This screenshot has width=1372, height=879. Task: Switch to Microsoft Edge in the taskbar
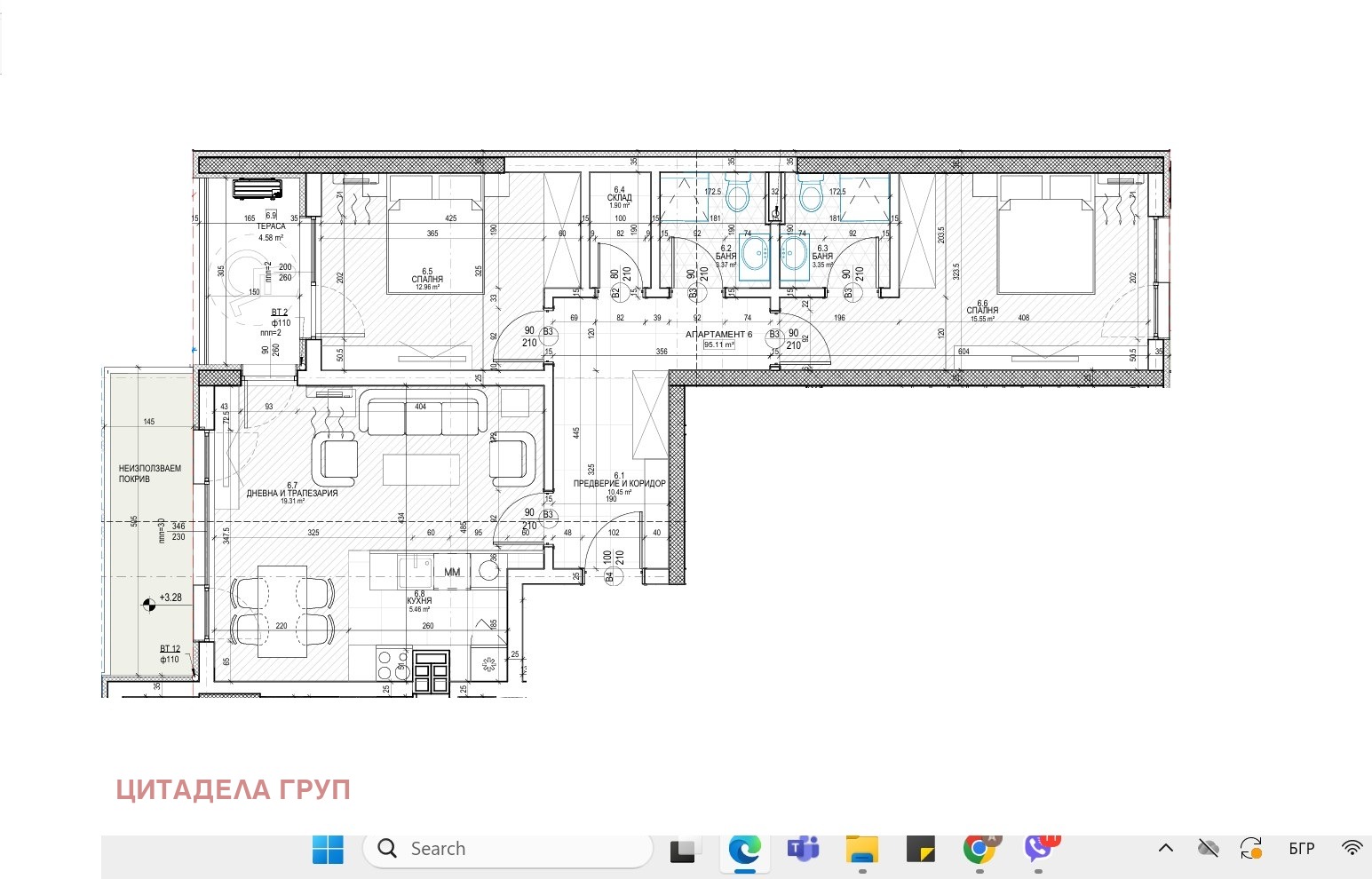(x=744, y=850)
